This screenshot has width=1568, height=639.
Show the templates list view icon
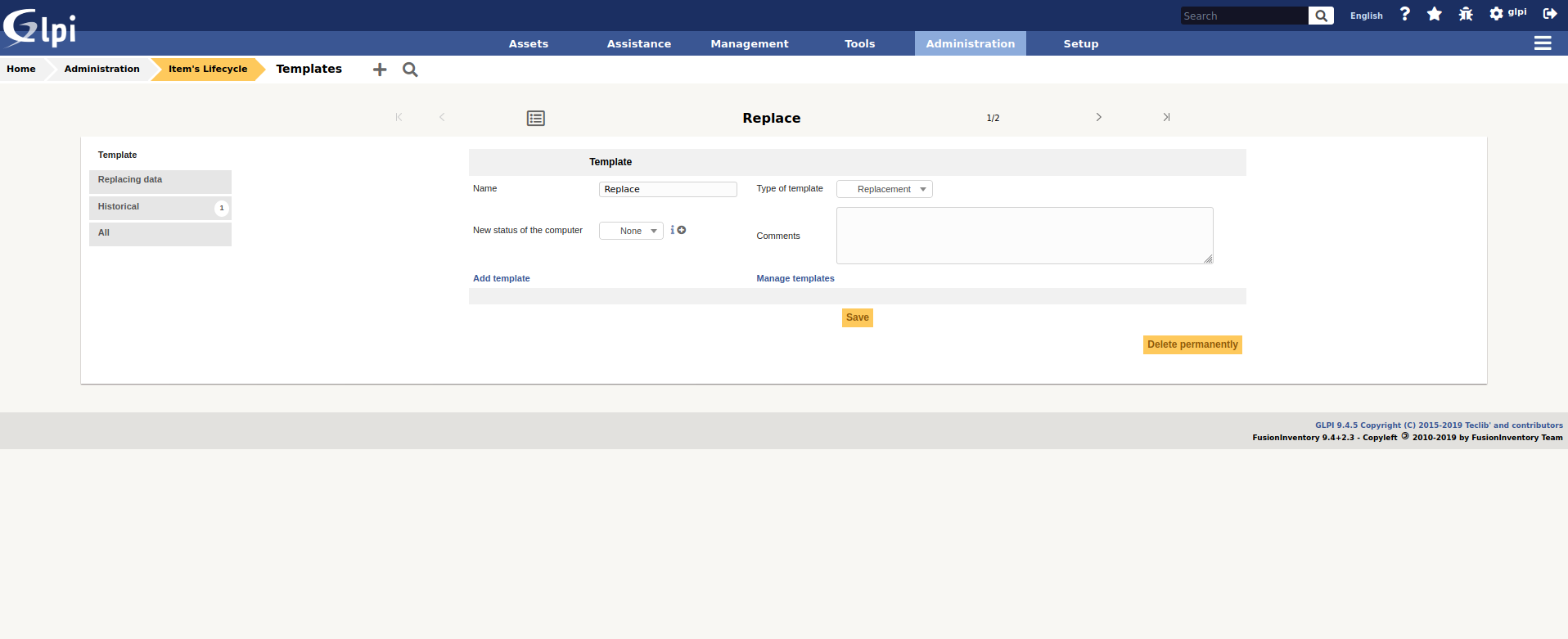tap(536, 119)
